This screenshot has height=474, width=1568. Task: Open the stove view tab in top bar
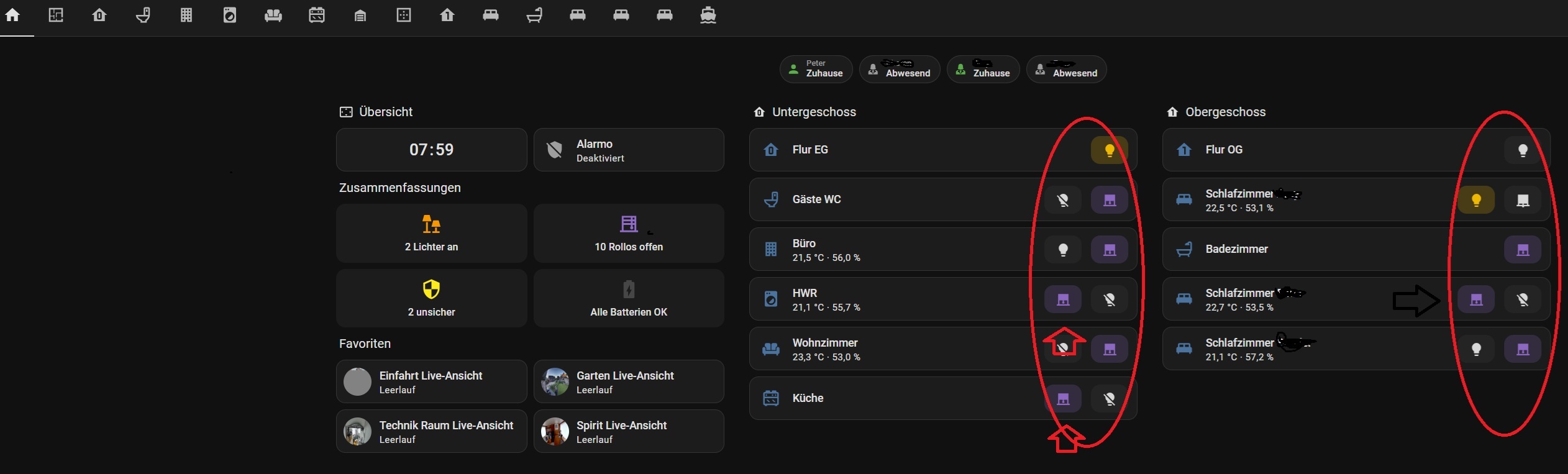pos(317,15)
